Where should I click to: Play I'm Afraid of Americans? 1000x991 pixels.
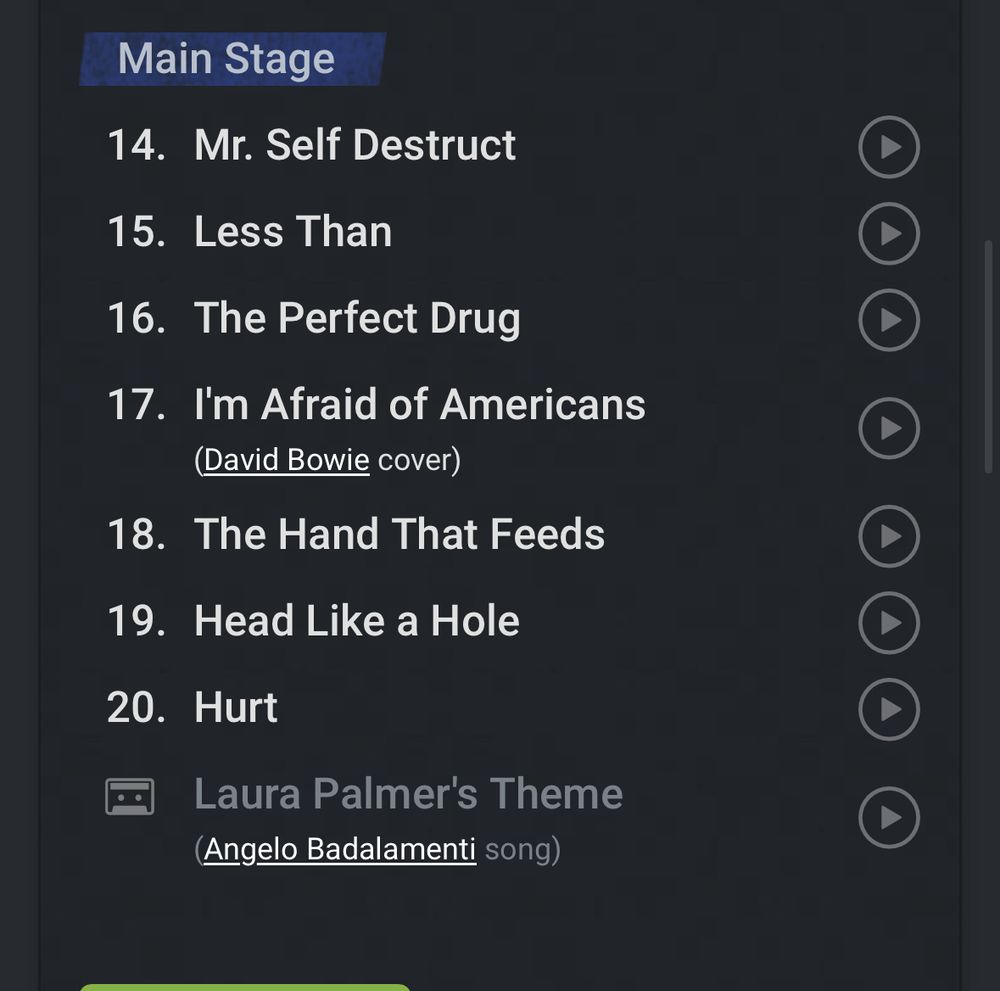pos(888,428)
